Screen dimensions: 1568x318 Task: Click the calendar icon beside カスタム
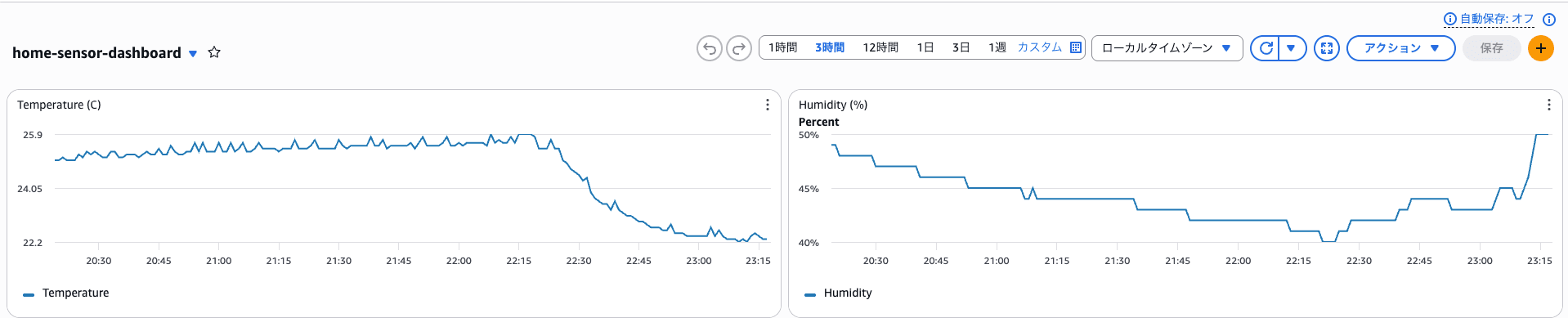(1076, 47)
